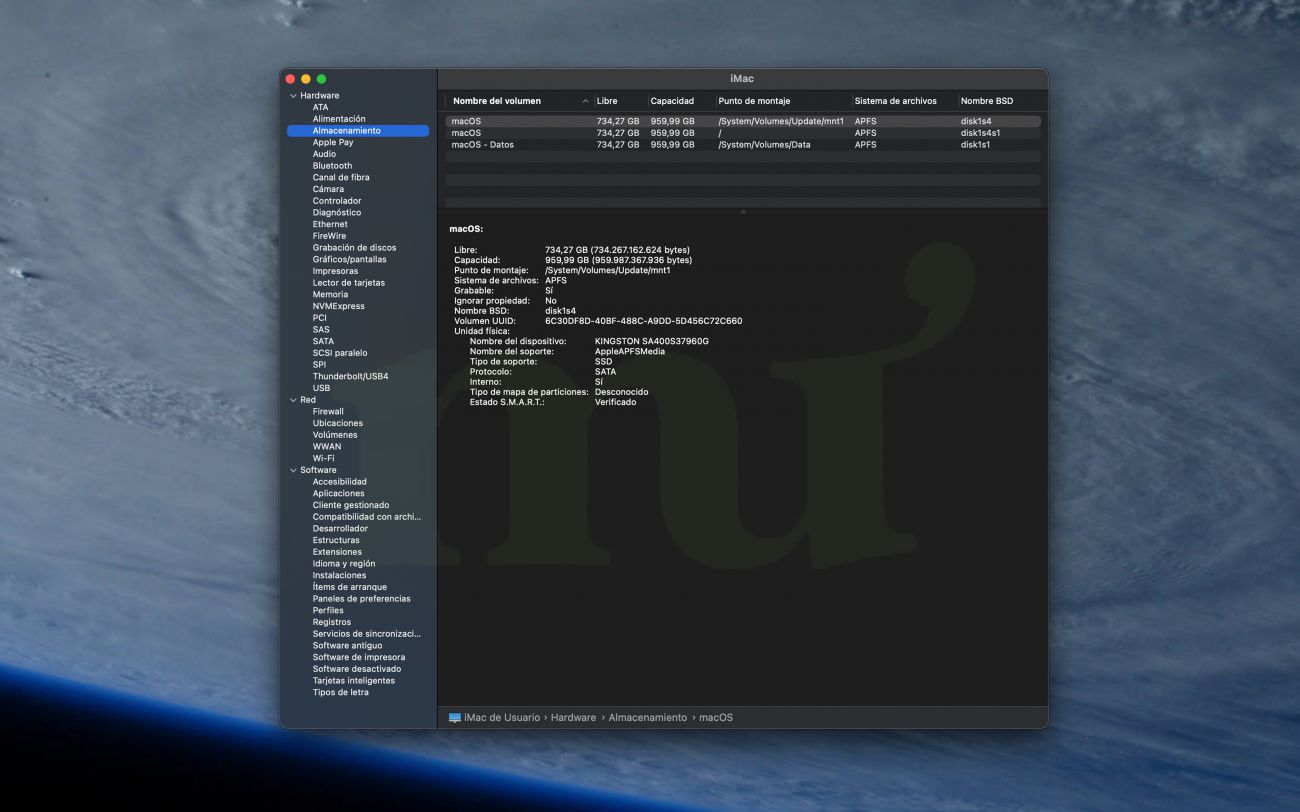
Task: Open Aplicaciones in the Software list
Action: click(338, 493)
